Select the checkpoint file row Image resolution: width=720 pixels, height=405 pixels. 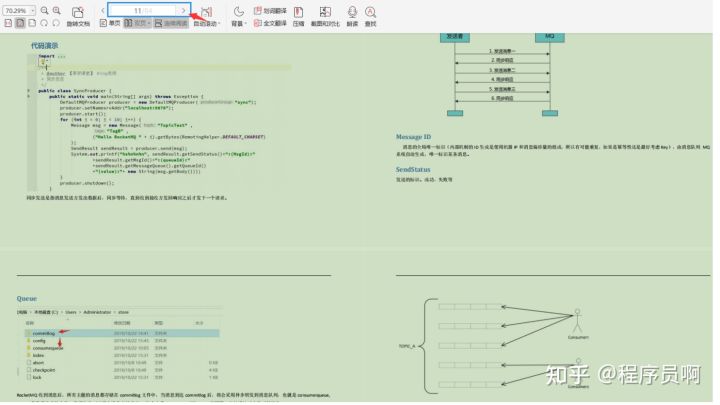122,370
